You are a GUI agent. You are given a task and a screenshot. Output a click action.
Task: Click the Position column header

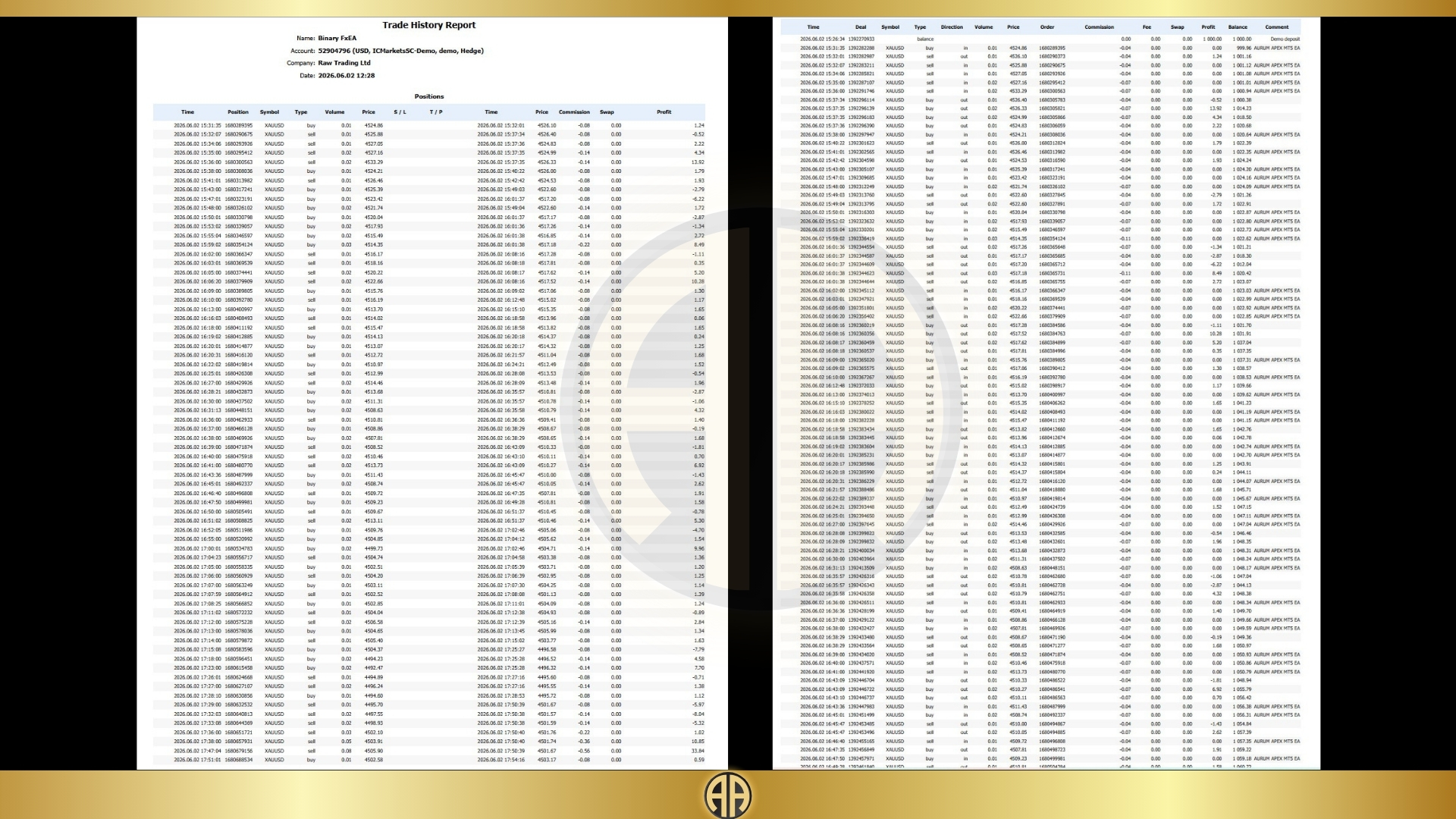(x=238, y=112)
